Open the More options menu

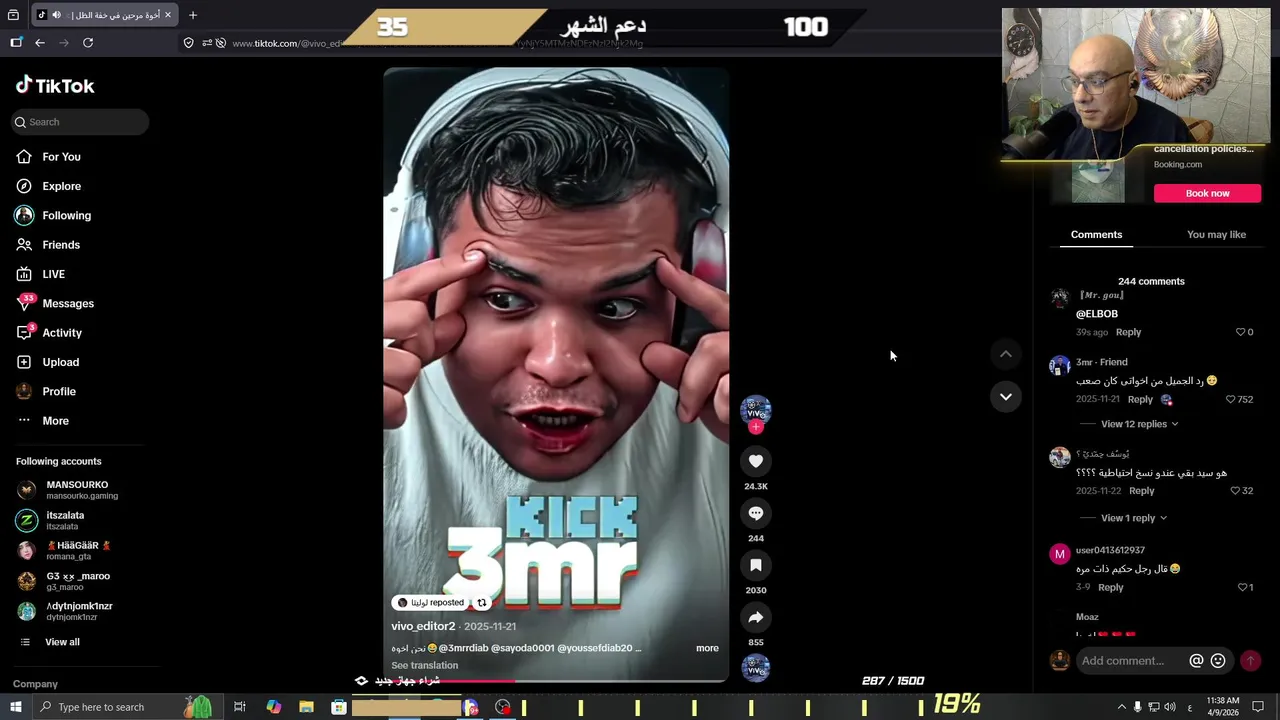[43, 421]
